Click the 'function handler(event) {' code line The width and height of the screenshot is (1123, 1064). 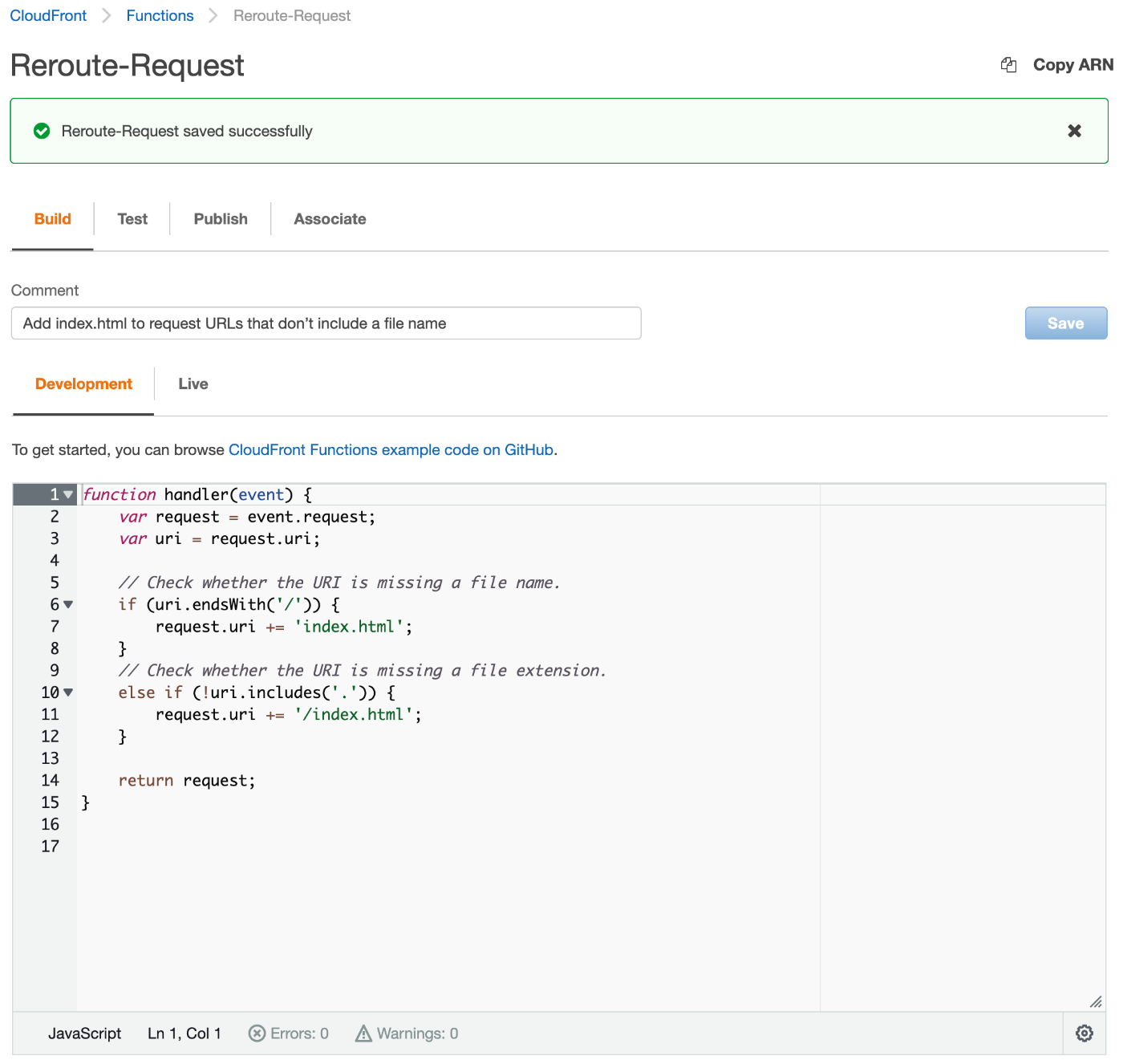(197, 494)
